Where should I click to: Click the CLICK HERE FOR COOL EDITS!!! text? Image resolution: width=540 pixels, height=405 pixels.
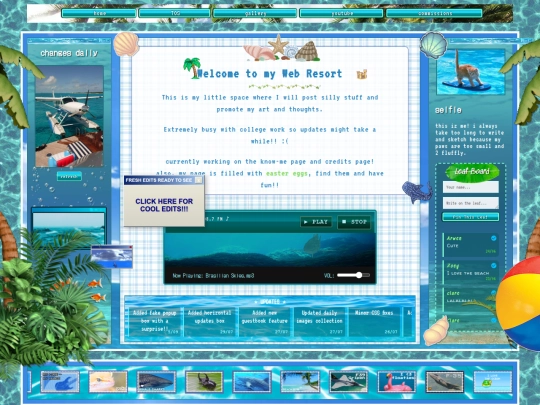pos(164,205)
